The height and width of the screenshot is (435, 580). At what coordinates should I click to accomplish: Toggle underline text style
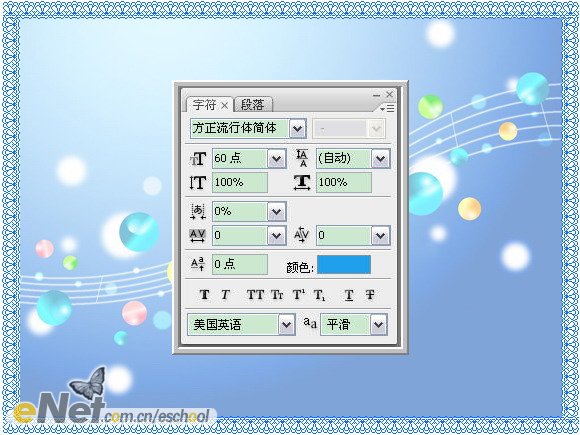(348, 295)
